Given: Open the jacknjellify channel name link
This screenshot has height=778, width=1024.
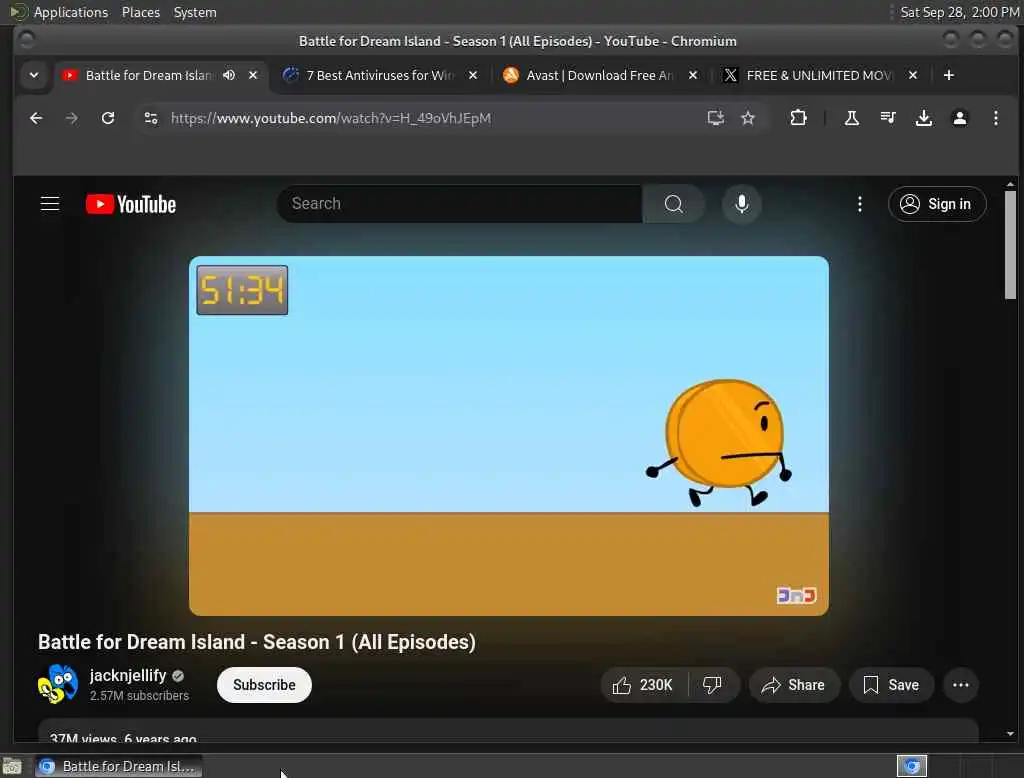Looking at the screenshot, I should click(128, 675).
